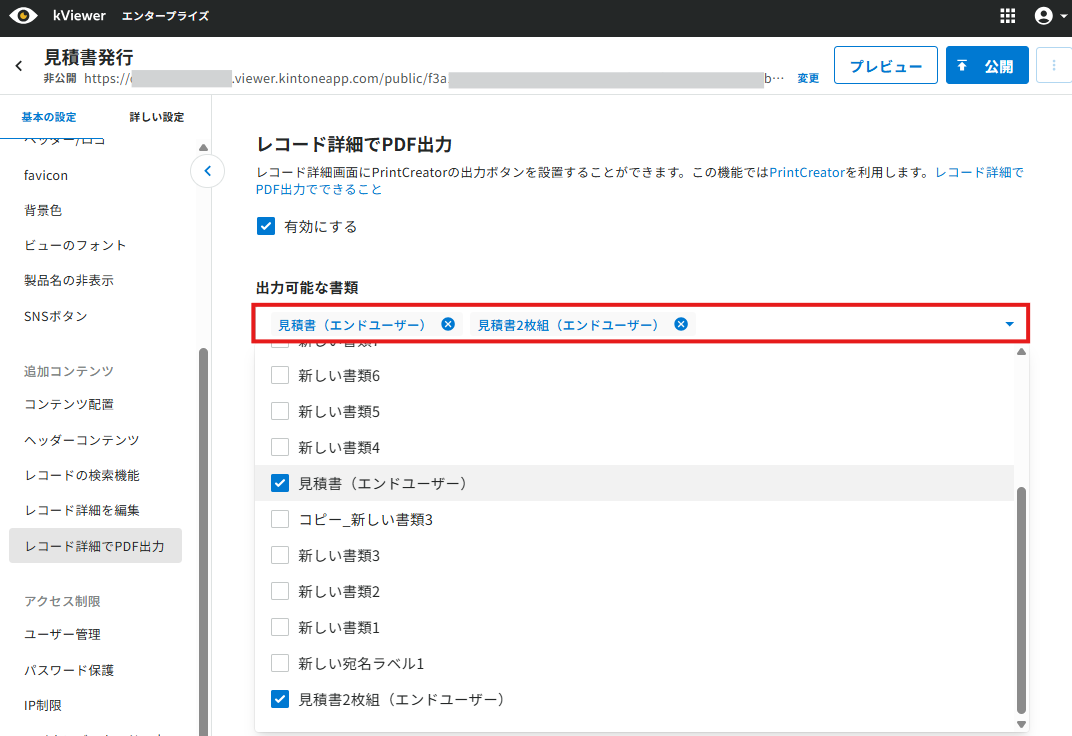Go back with the left arrow
This screenshot has width=1072, height=736.
(x=19, y=66)
